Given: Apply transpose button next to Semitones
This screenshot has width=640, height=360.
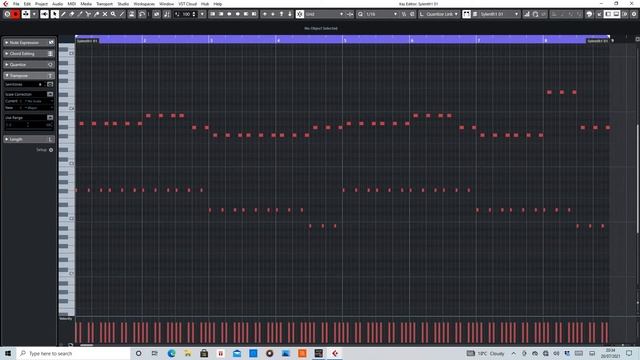Looking at the screenshot, I should (x=50, y=84).
